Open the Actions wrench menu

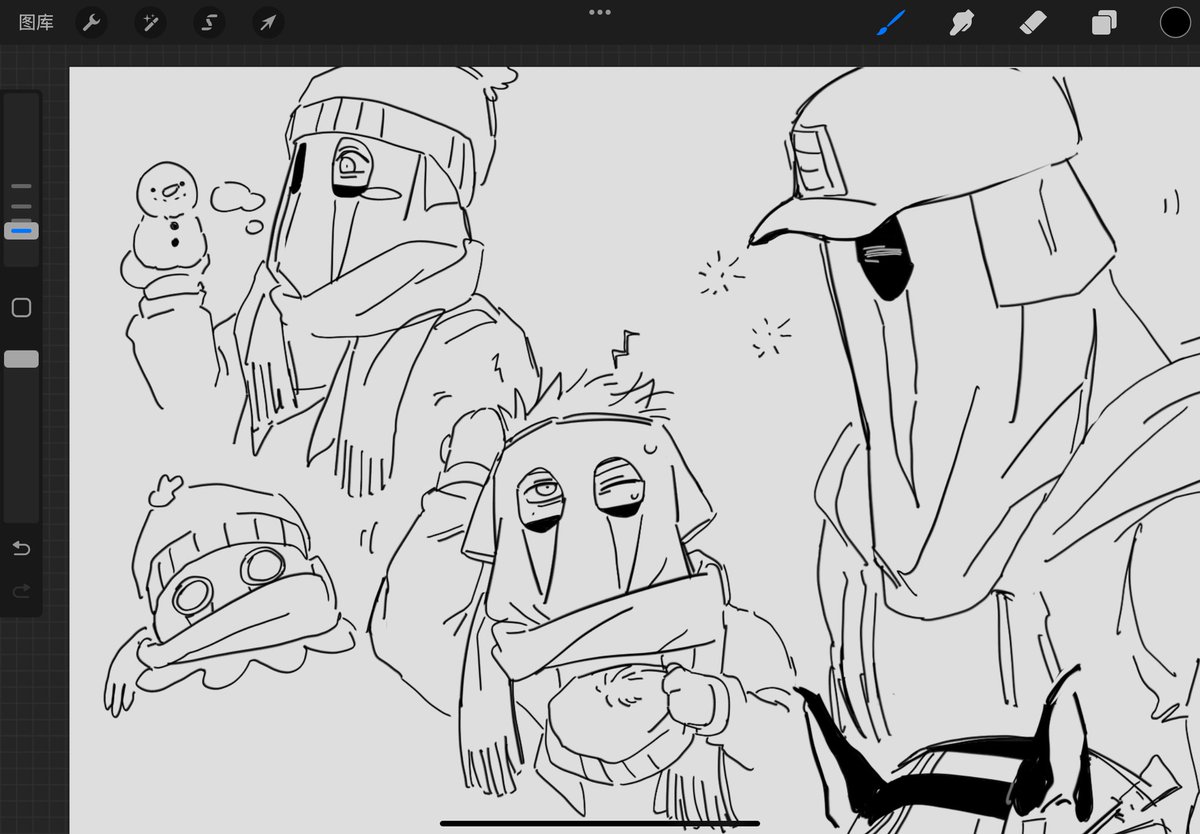coord(91,22)
